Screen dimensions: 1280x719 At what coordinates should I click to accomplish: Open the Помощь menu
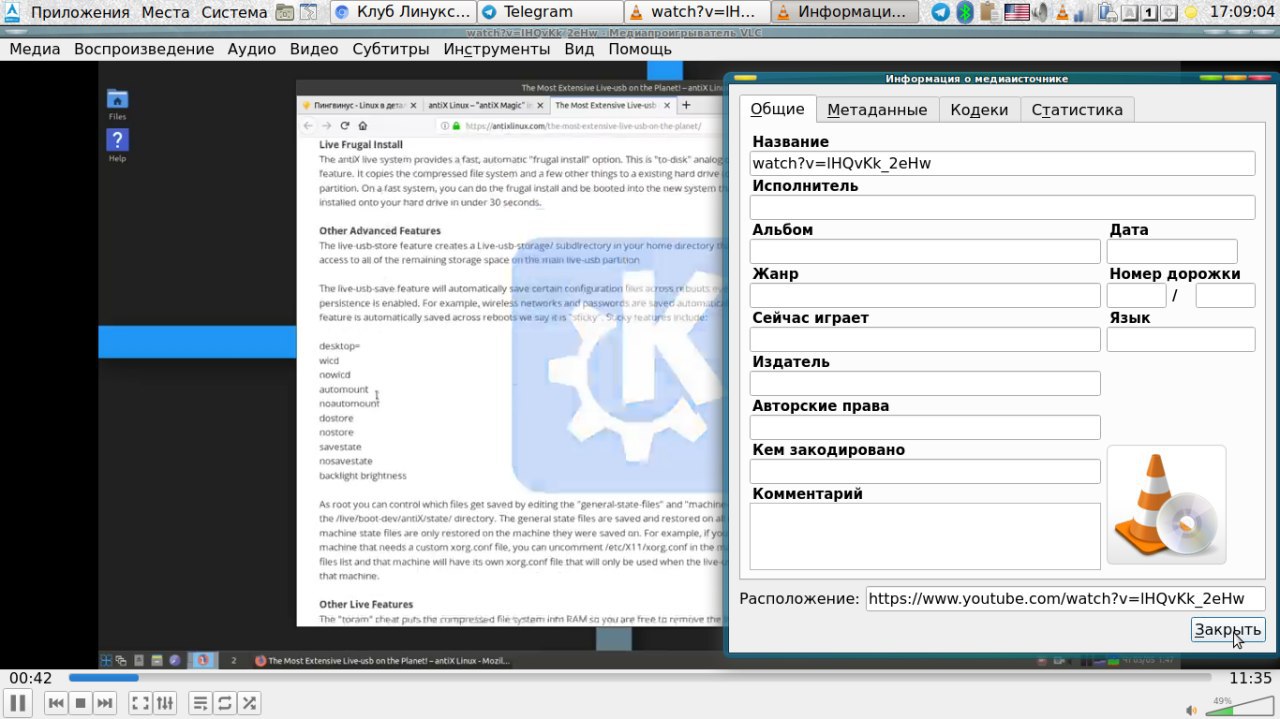pos(640,49)
